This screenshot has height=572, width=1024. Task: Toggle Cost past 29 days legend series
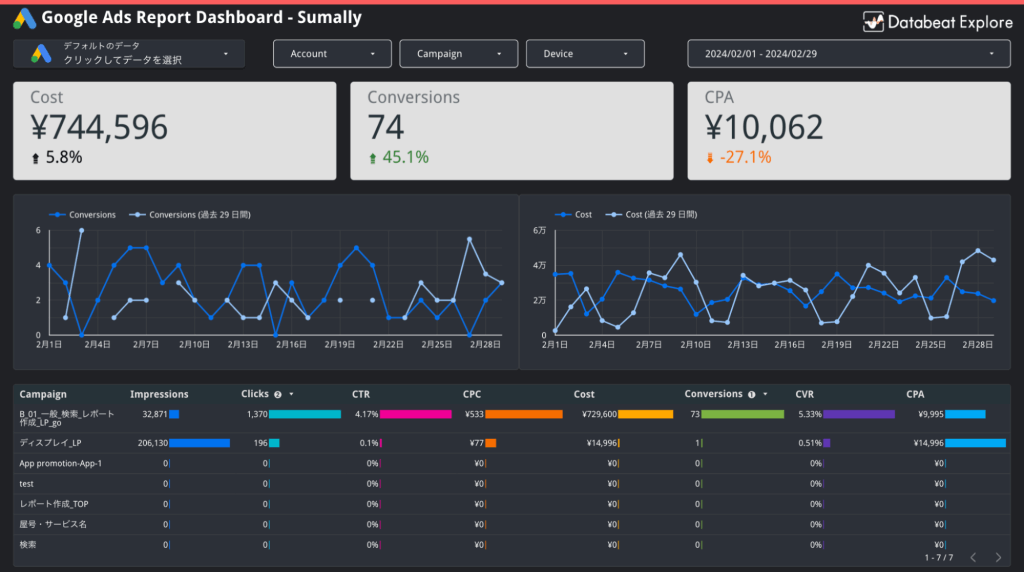pyautogui.click(x=651, y=214)
